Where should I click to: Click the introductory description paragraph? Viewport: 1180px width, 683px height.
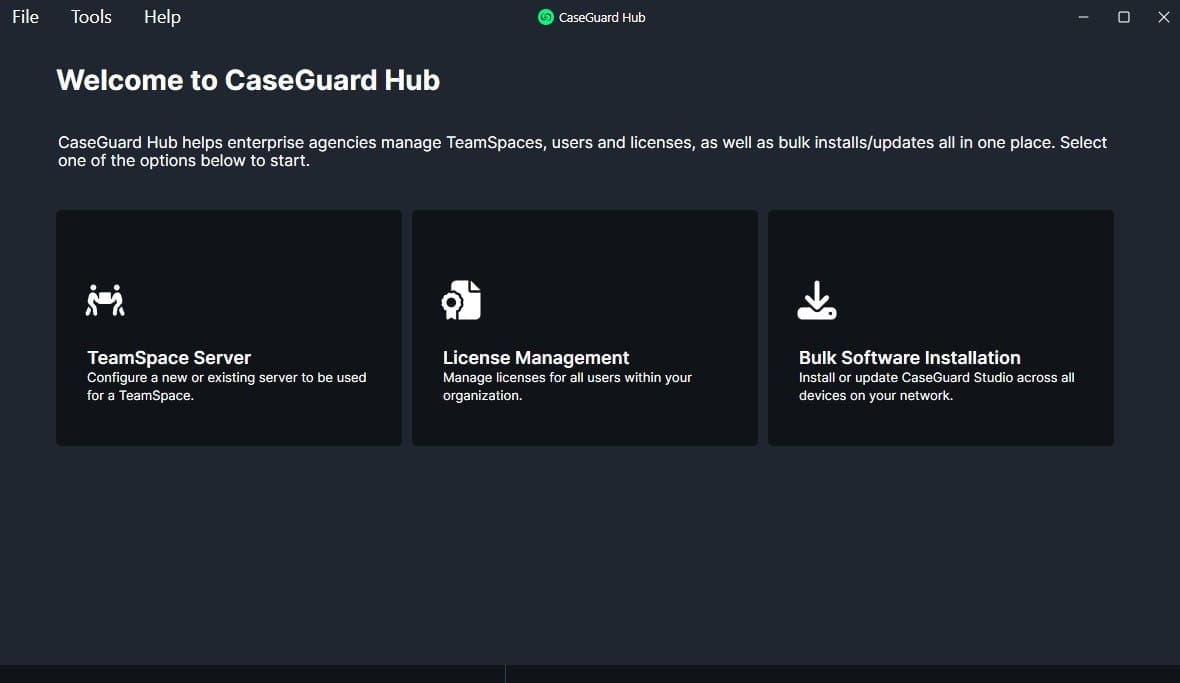click(582, 151)
